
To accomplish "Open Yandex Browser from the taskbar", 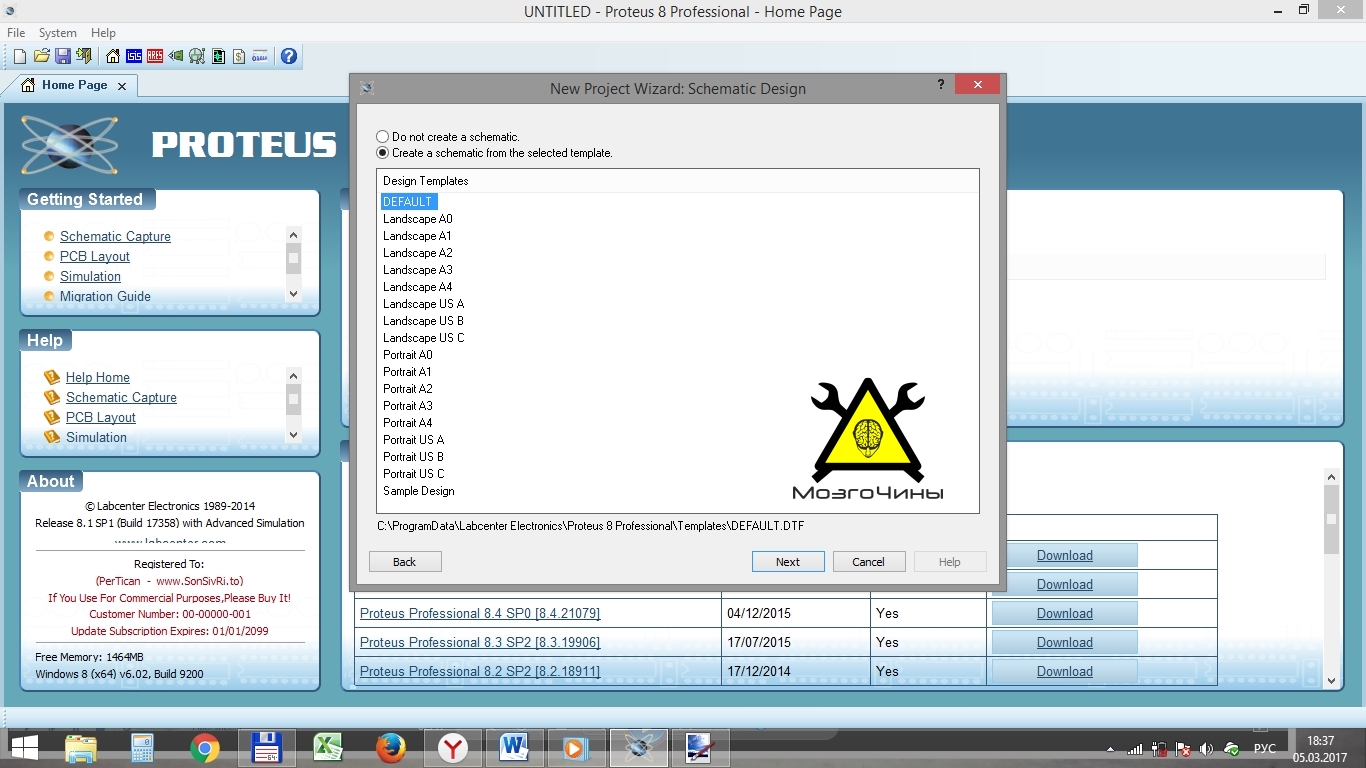I will coord(453,747).
